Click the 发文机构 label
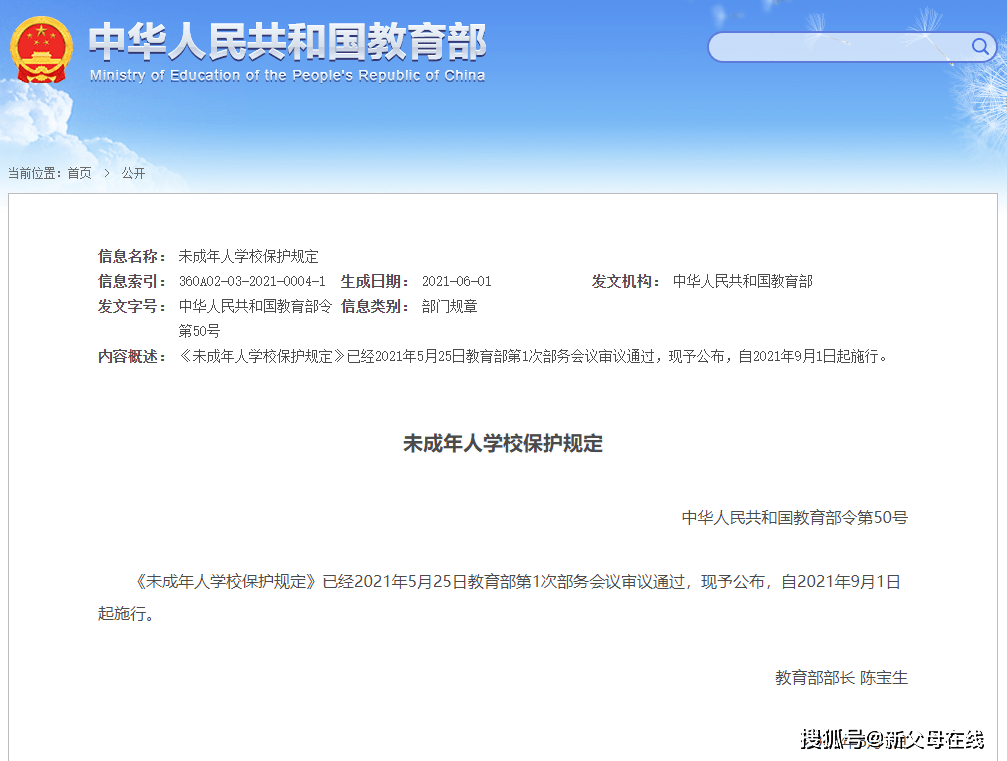 [x=626, y=281]
